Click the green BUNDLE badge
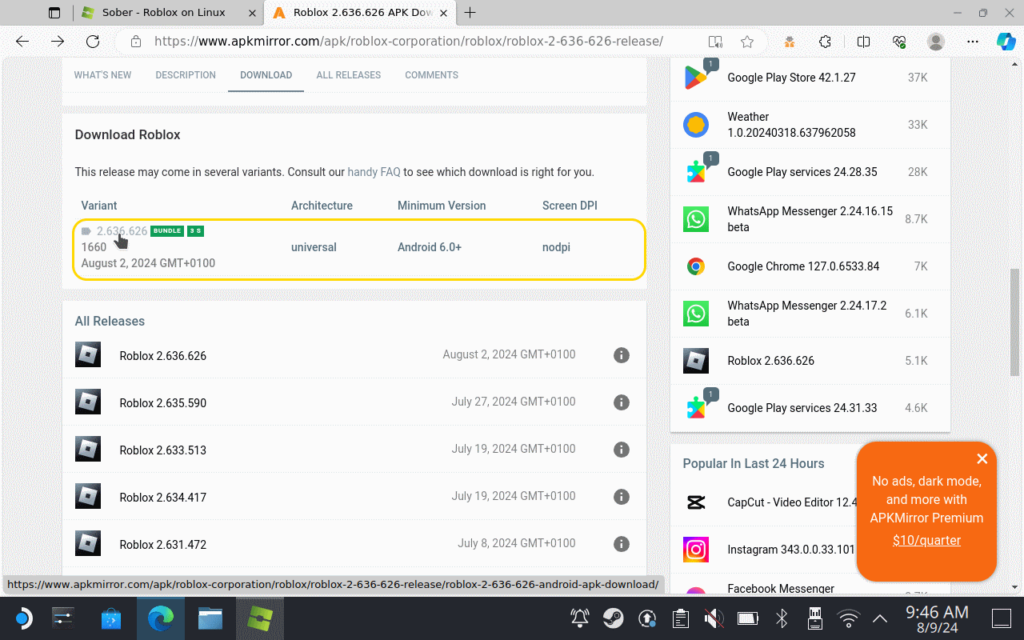Screen dimensions: 1024x640 click(x=167, y=231)
